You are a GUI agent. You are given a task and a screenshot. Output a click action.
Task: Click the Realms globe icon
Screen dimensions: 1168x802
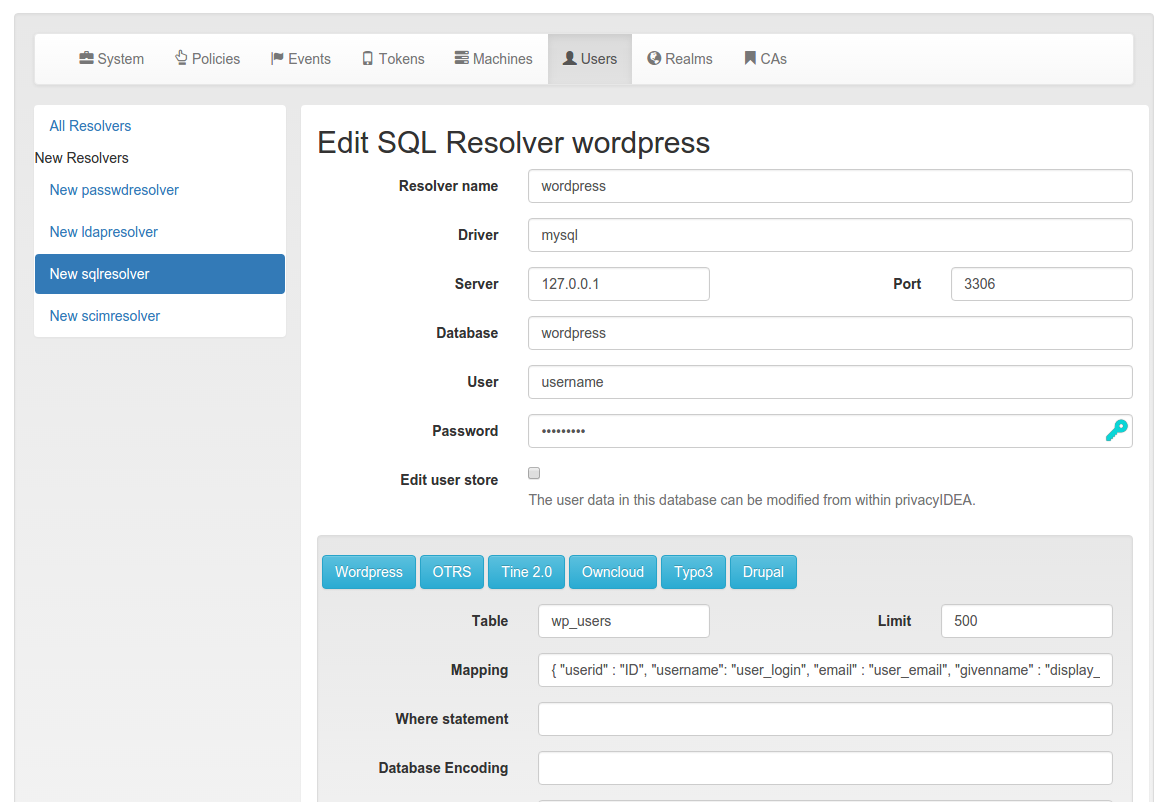tap(654, 58)
